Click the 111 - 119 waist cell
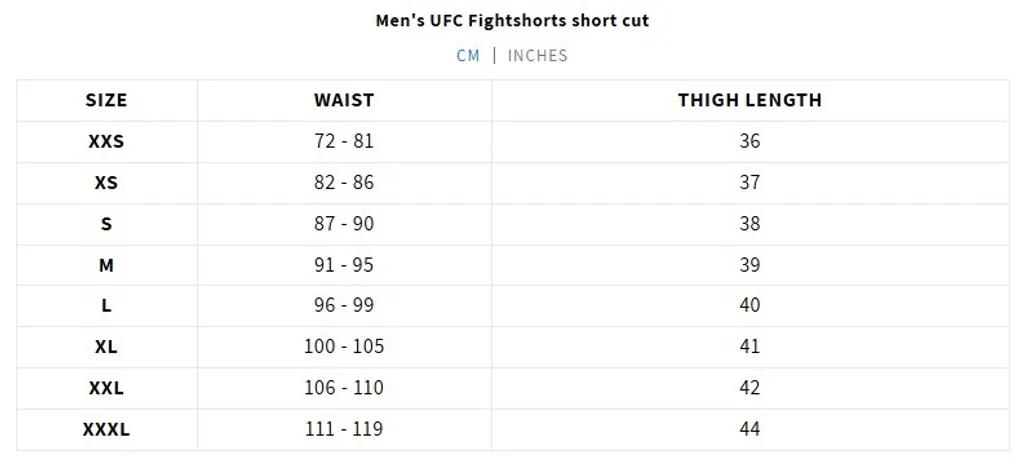Image resolution: width=1024 pixels, height=469 pixels. [x=344, y=430]
